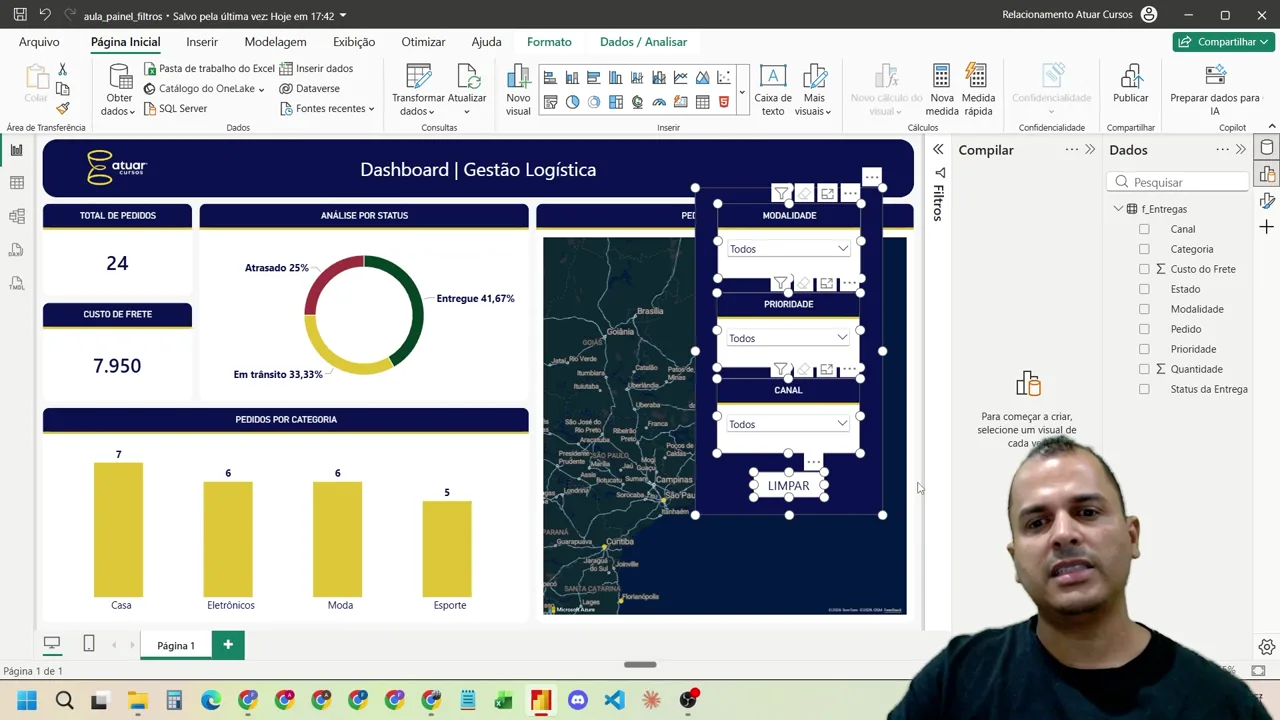Viewport: 1280px width, 720px height.
Task: Click the Transformar dados icon
Action: (x=418, y=78)
